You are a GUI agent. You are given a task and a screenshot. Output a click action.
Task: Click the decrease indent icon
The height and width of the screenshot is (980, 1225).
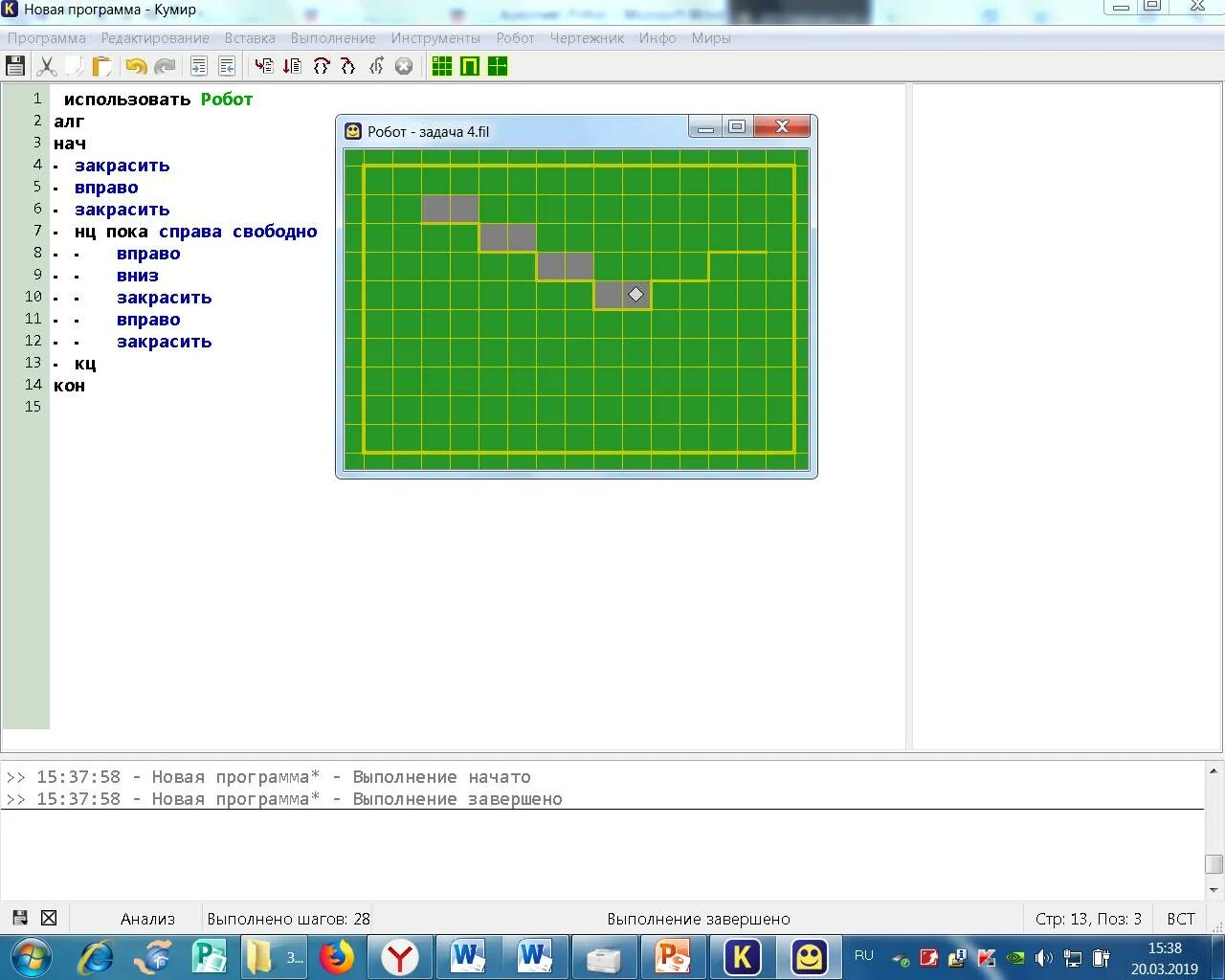[x=227, y=66]
